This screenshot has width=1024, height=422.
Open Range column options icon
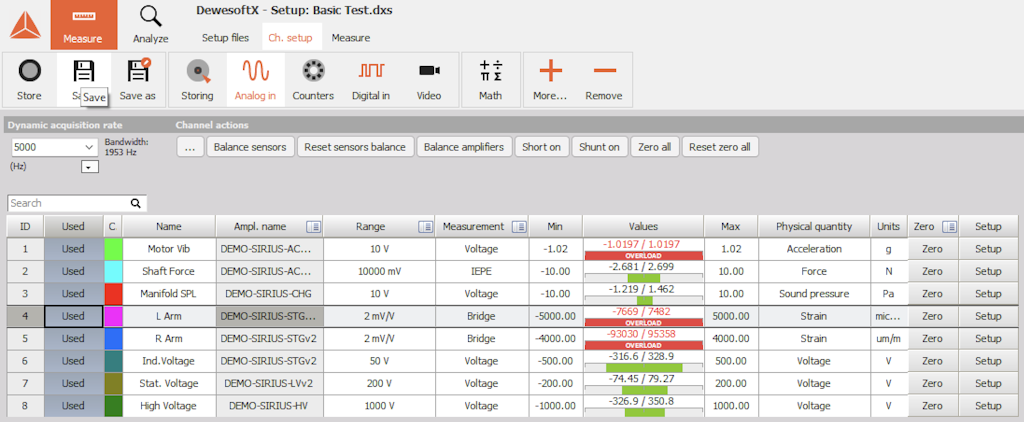coord(426,227)
